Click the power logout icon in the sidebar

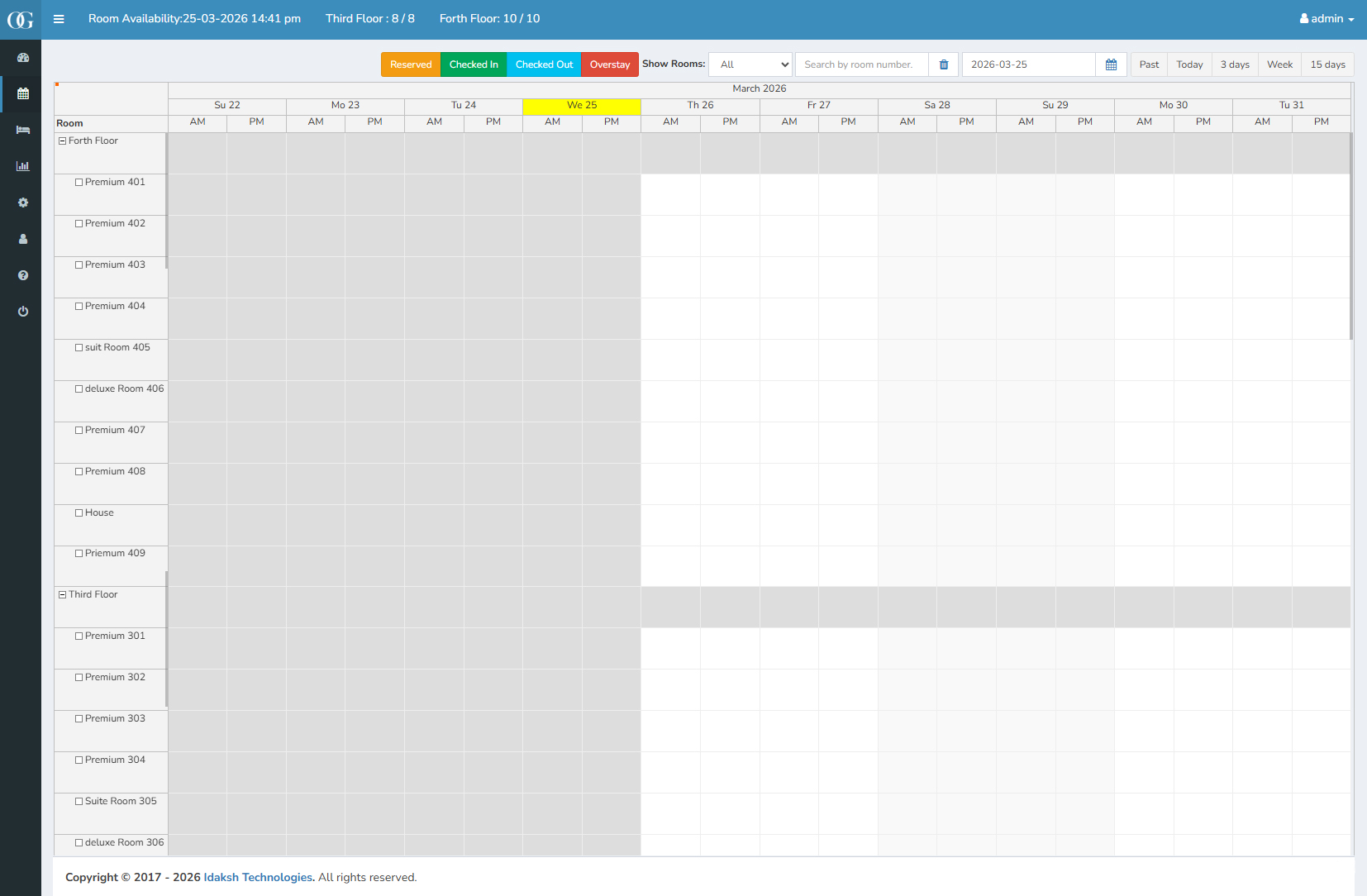coord(23,312)
